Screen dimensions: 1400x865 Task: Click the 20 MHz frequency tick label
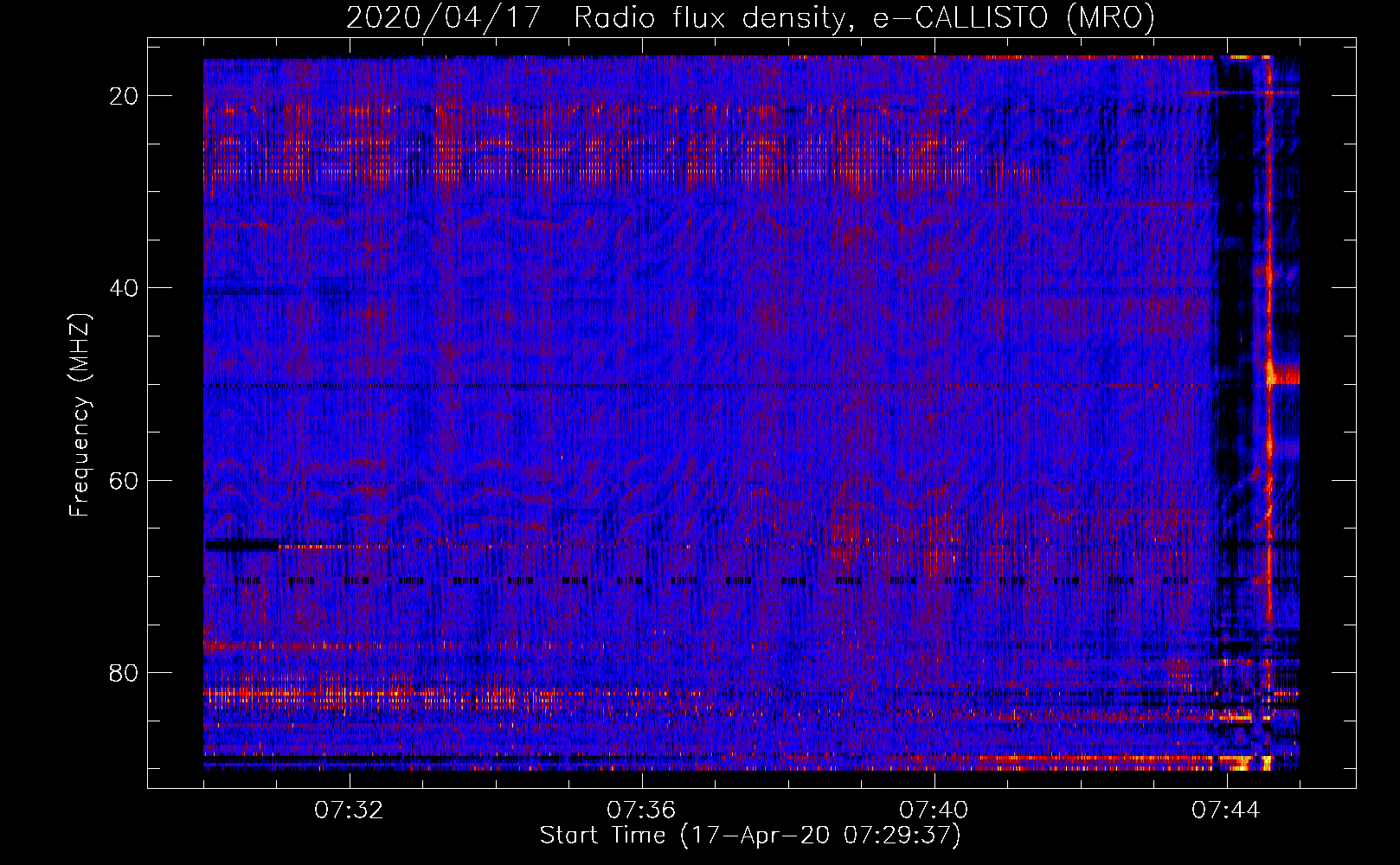pos(124,96)
